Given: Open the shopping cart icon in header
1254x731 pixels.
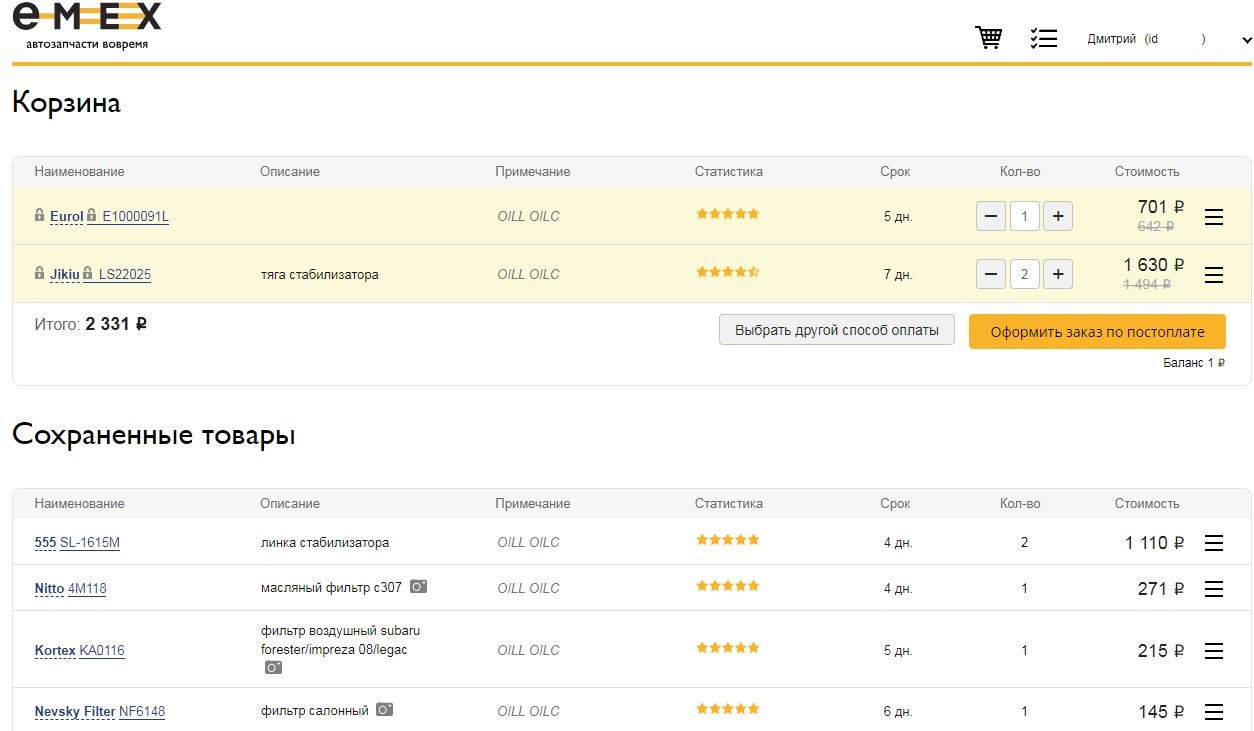Looking at the screenshot, I should point(989,38).
